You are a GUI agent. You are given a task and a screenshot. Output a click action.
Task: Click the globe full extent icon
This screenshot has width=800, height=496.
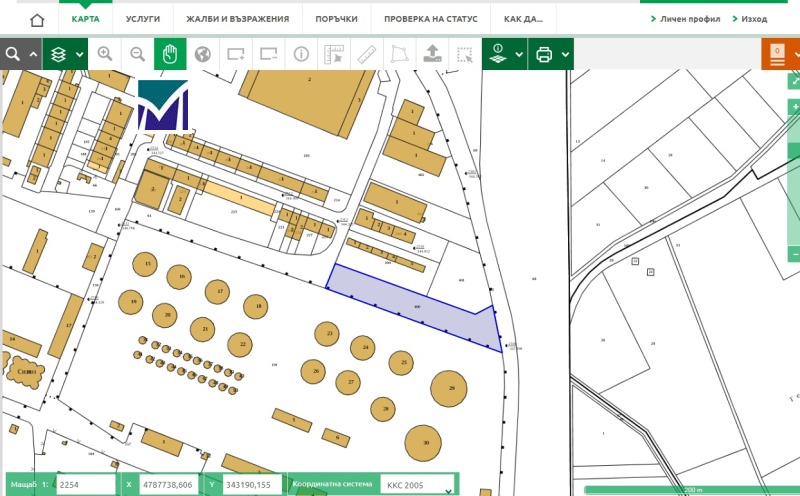(x=203, y=54)
